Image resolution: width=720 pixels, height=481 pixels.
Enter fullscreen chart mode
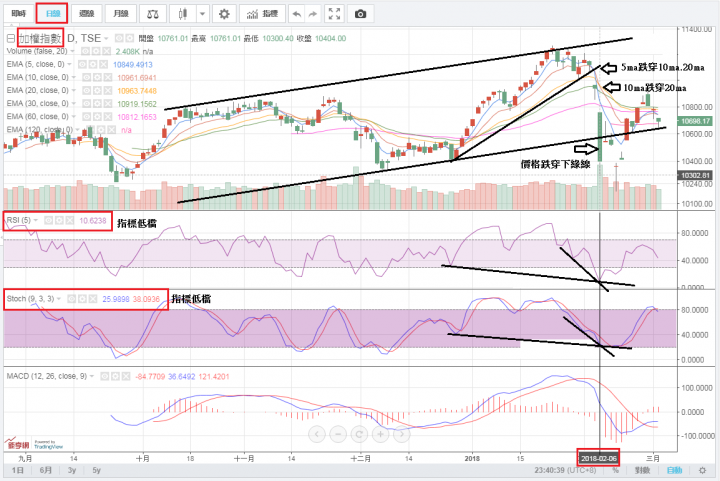[334, 14]
